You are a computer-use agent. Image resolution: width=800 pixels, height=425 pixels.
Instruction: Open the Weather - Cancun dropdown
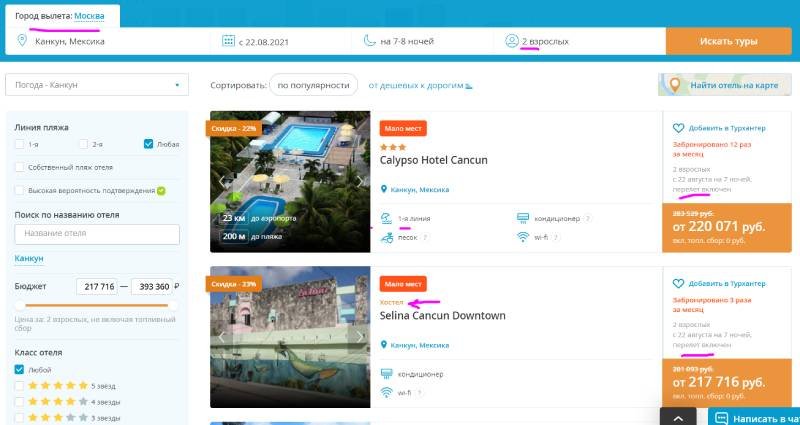97,85
